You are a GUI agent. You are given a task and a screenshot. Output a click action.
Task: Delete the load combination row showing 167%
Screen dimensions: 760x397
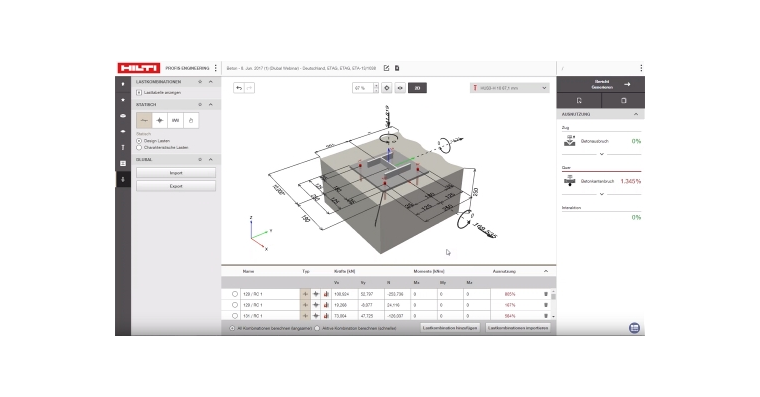(x=546, y=305)
